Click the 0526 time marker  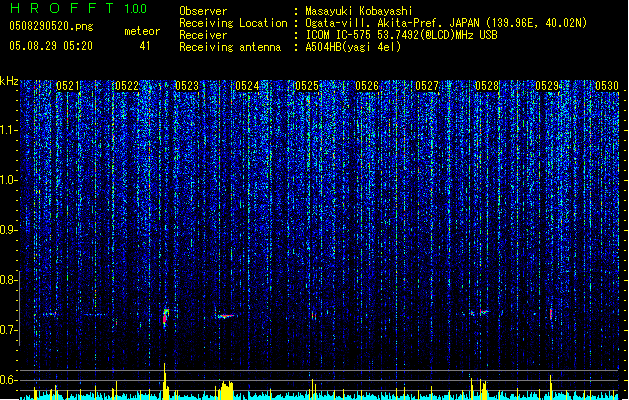pos(367,86)
